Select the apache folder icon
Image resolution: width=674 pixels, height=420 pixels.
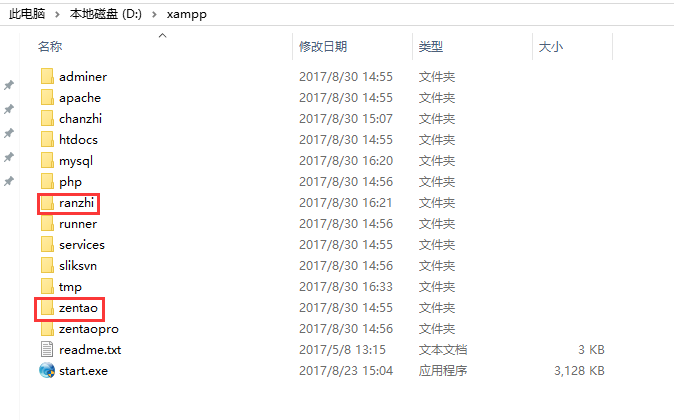pyautogui.click(x=47, y=98)
